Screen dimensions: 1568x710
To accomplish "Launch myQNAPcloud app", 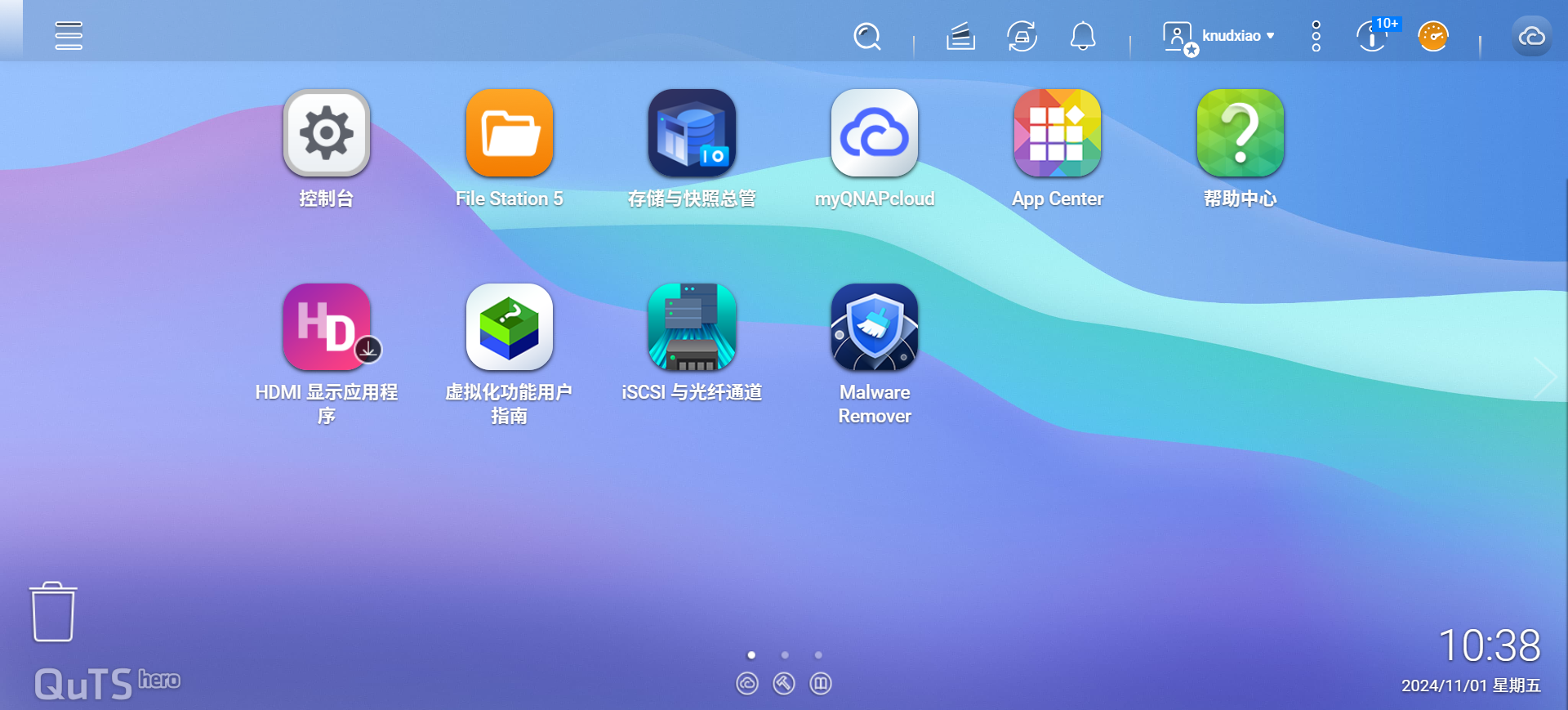I will (x=875, y=133).
